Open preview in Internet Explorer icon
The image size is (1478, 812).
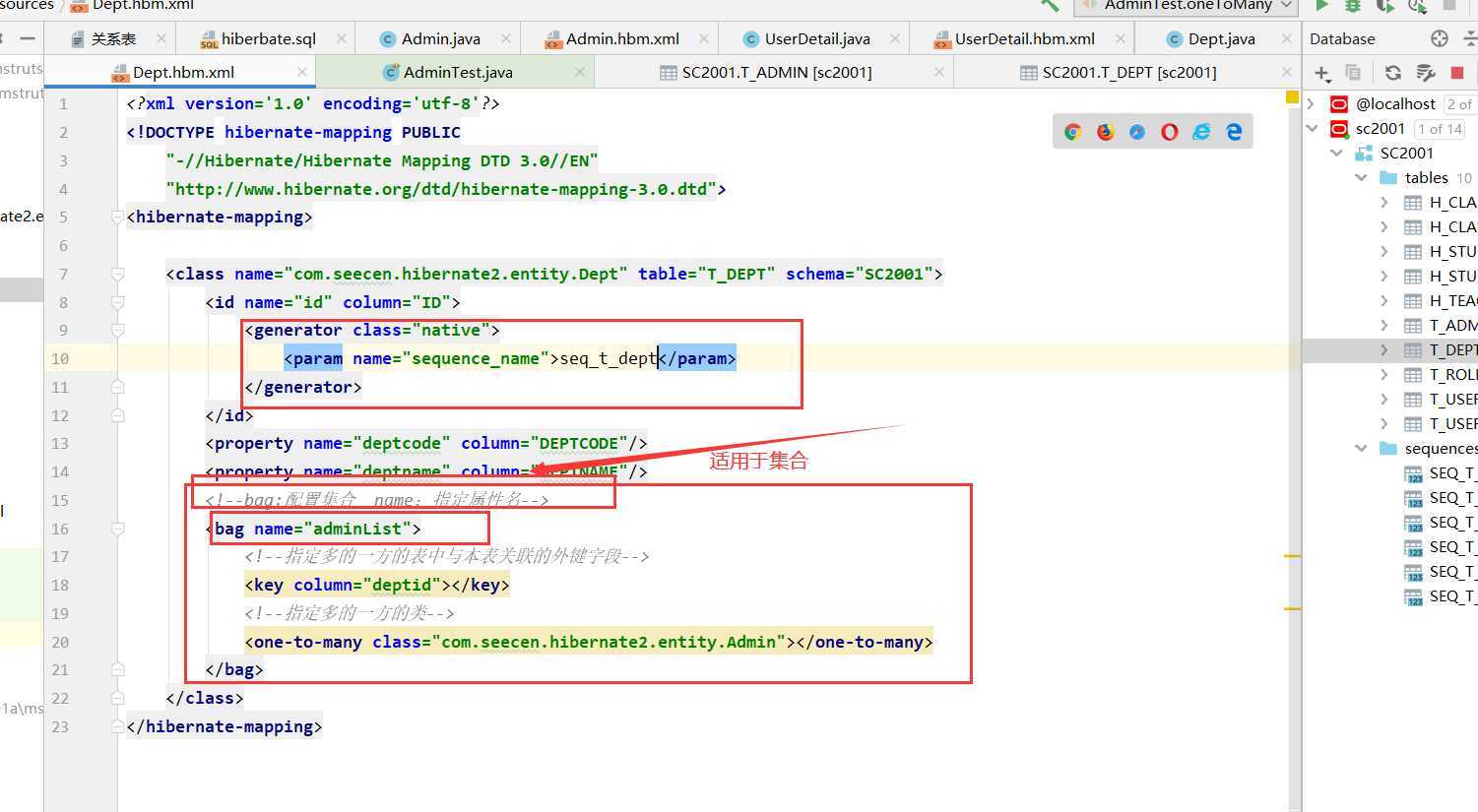1201,132
